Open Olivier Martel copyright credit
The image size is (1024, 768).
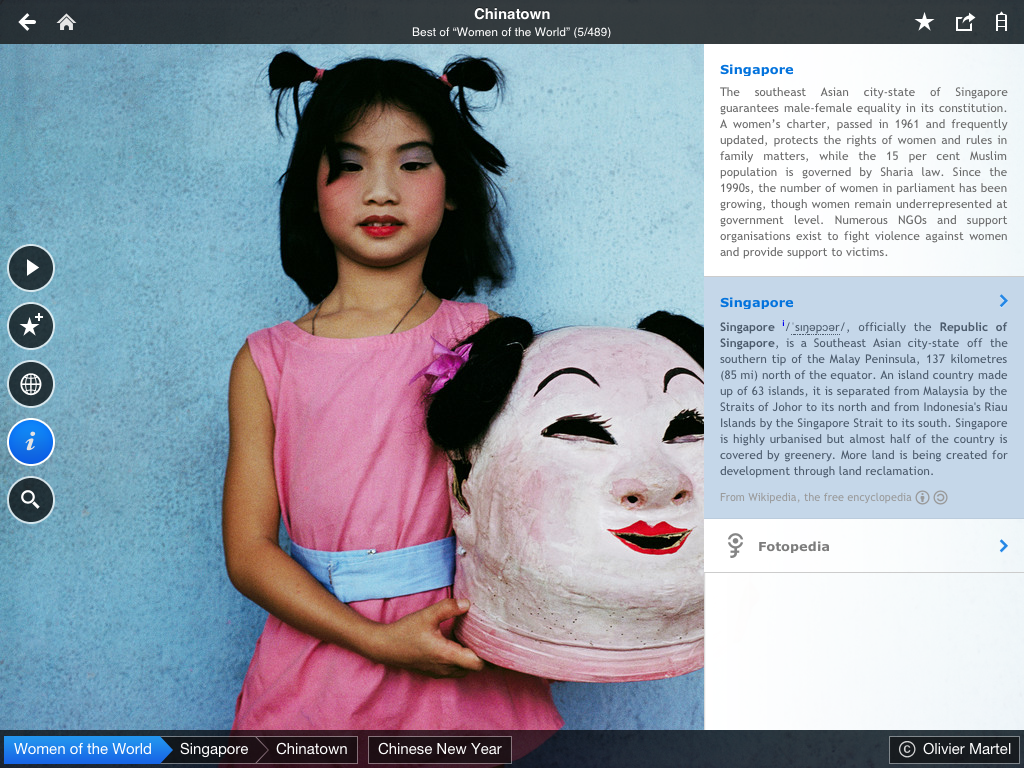(954, 749)
